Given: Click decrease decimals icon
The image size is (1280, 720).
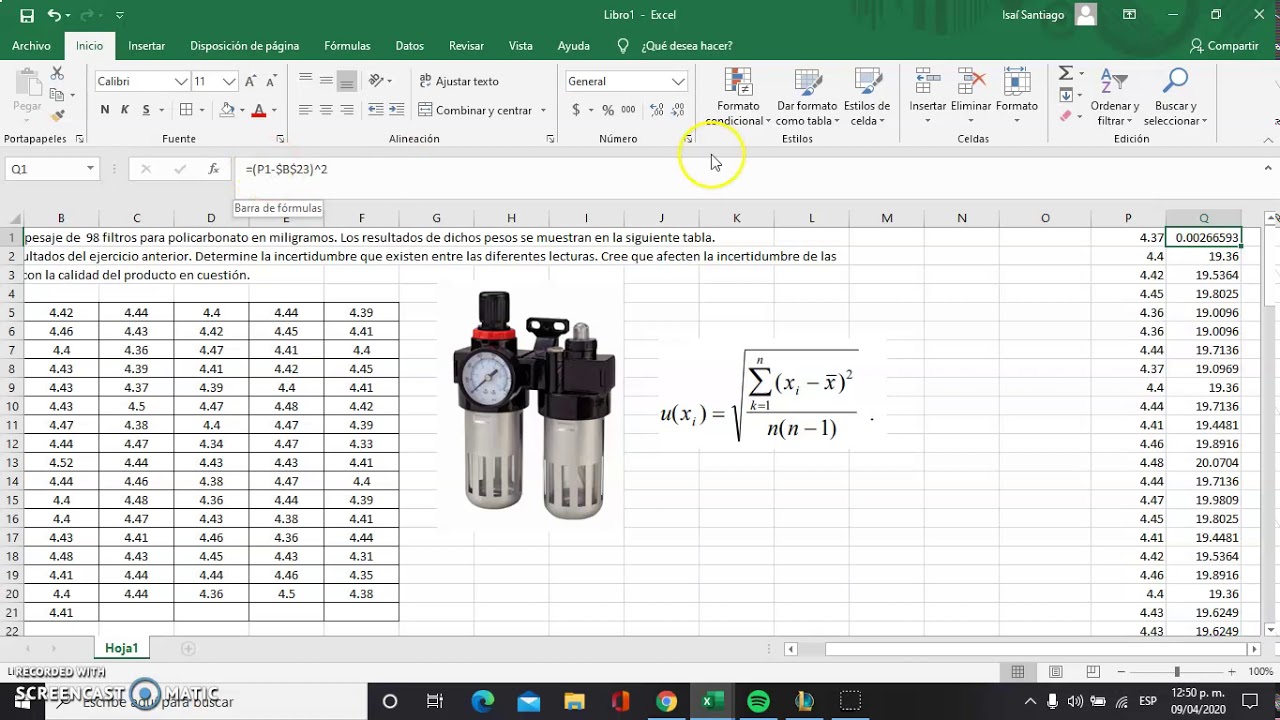Looking at the screenshot, I should (x=678, y=110).
